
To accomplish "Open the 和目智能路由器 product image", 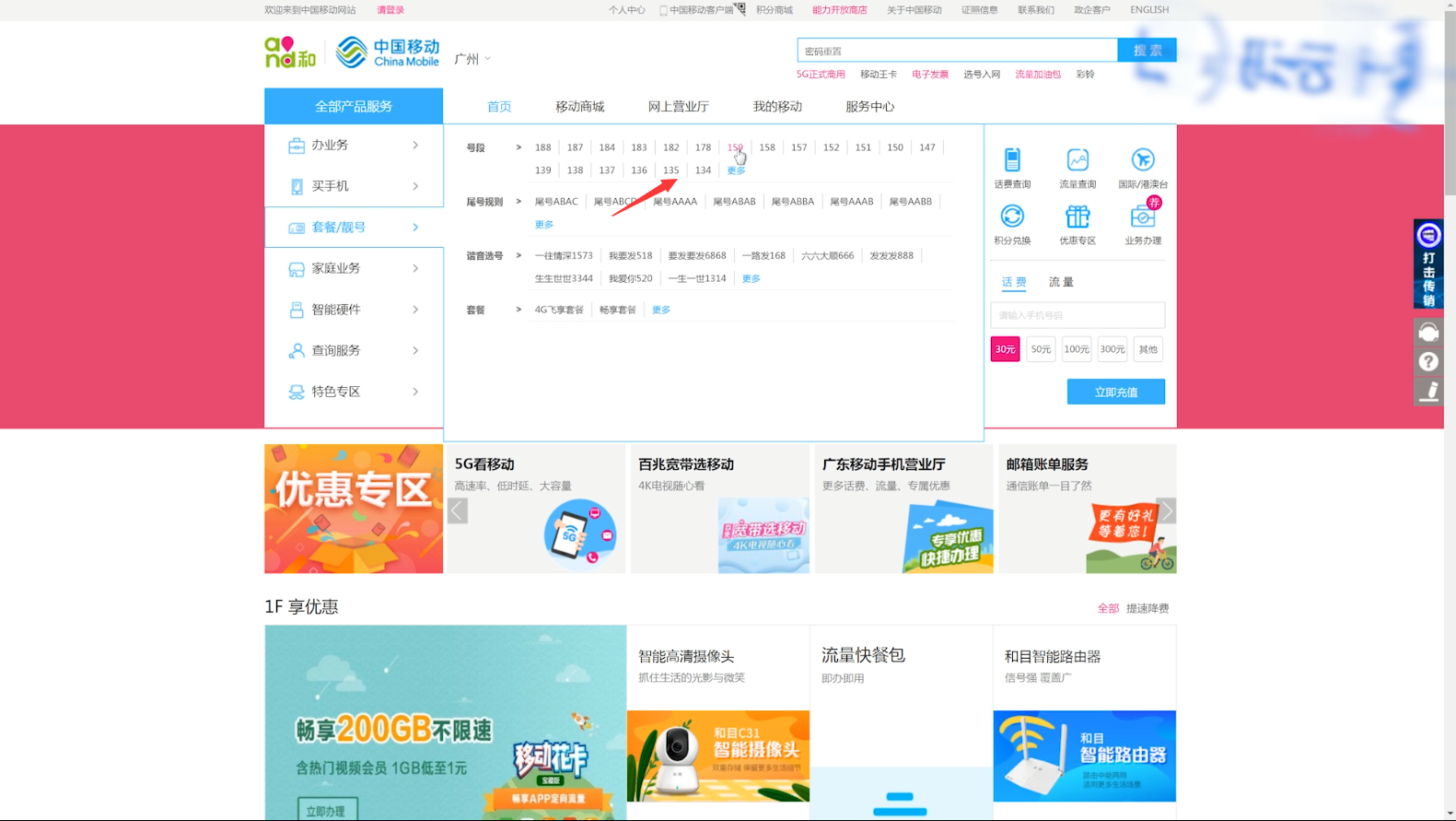I will pyautogui.click(x=1084, y=756).
